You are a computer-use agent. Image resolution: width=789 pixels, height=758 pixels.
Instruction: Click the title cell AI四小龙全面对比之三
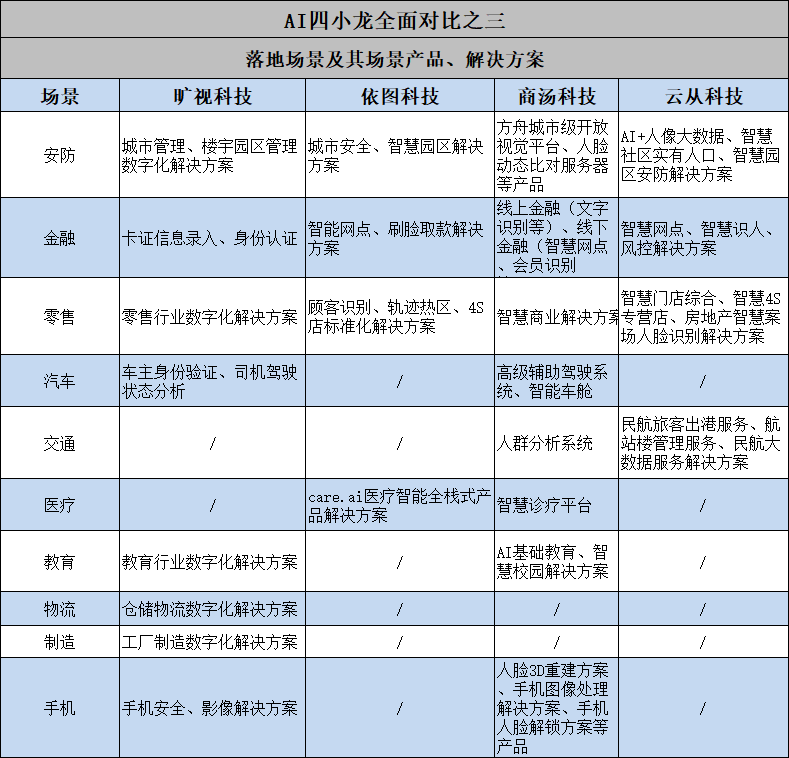click(x=394, y=19)
